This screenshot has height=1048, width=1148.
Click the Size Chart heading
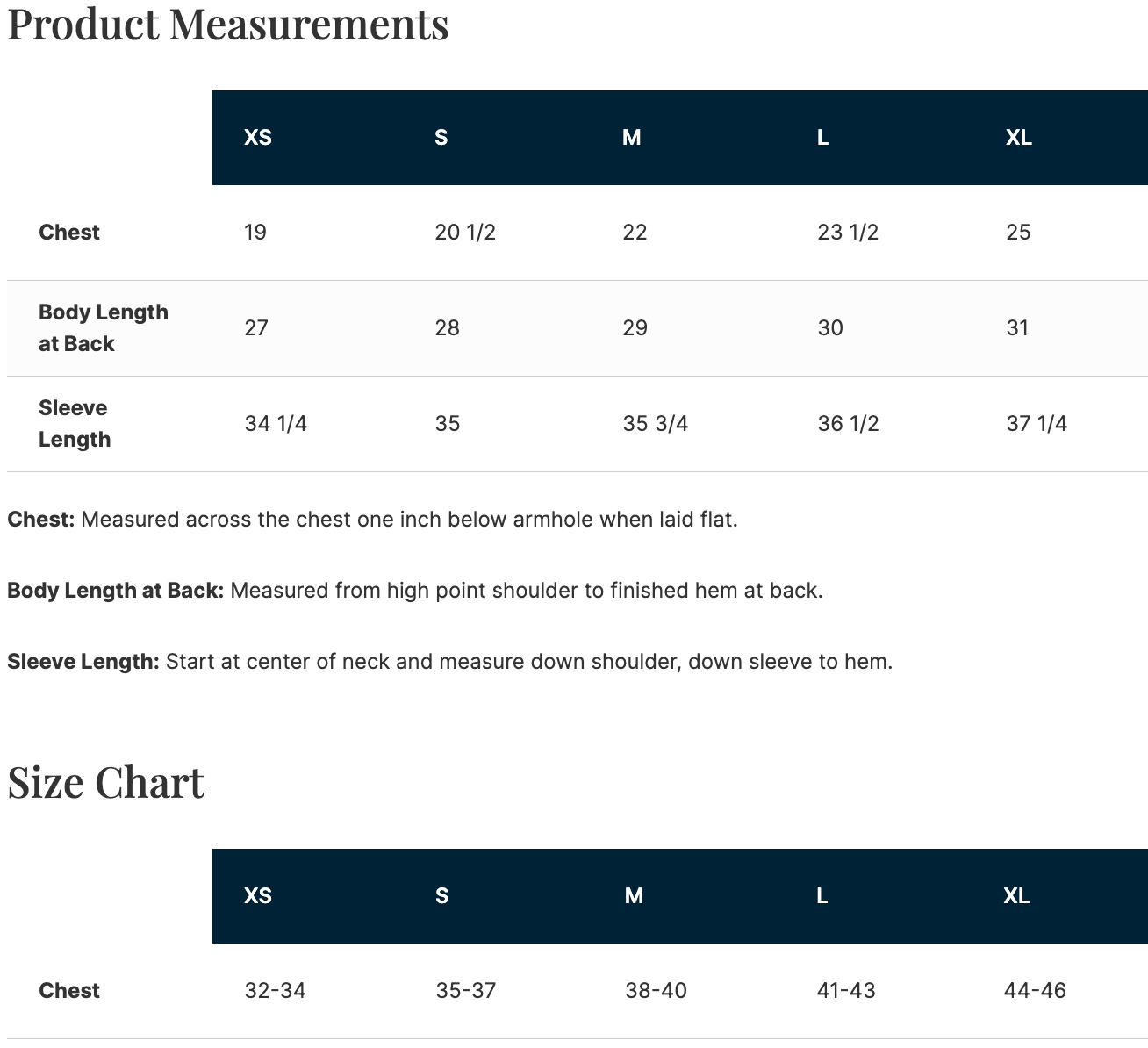coord(105,782)
